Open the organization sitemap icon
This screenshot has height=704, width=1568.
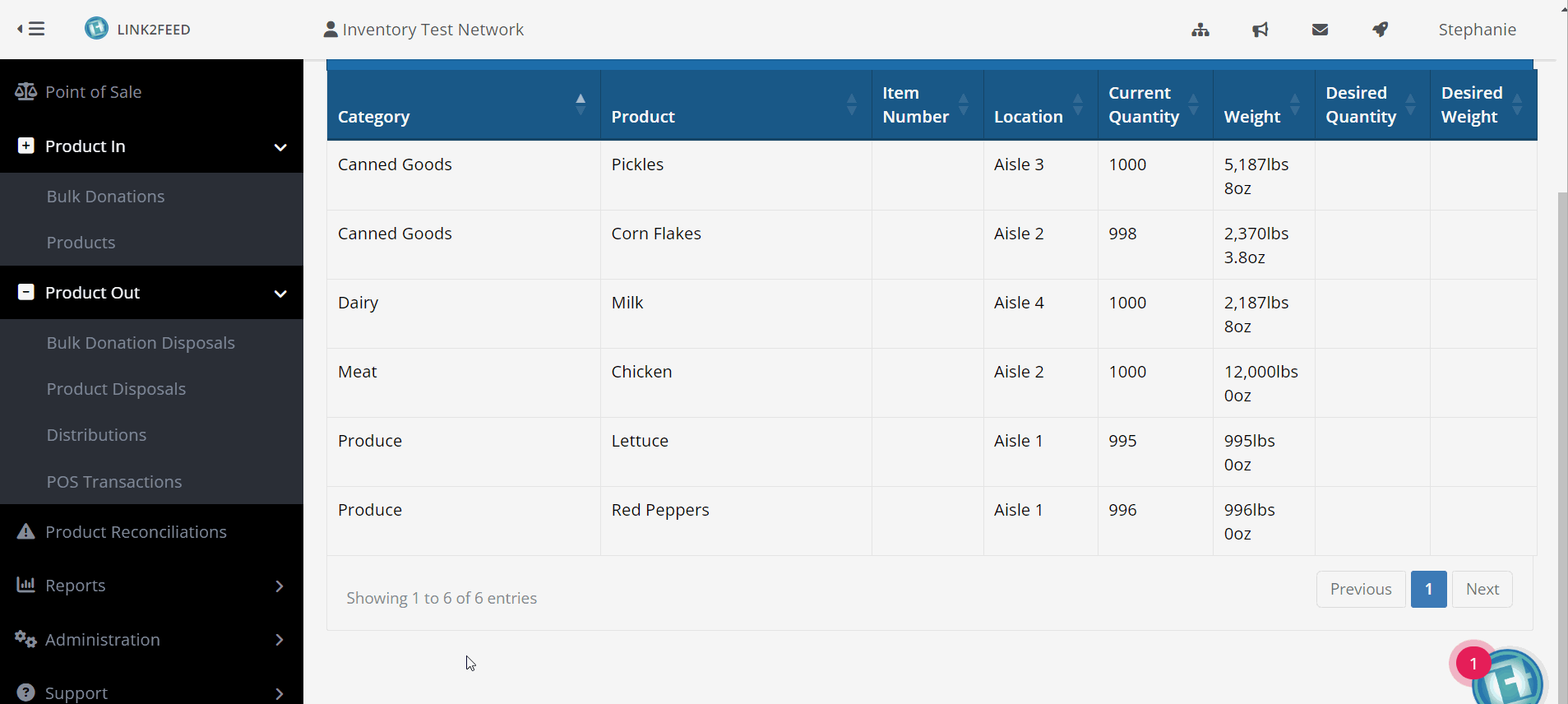[1200, 30]
